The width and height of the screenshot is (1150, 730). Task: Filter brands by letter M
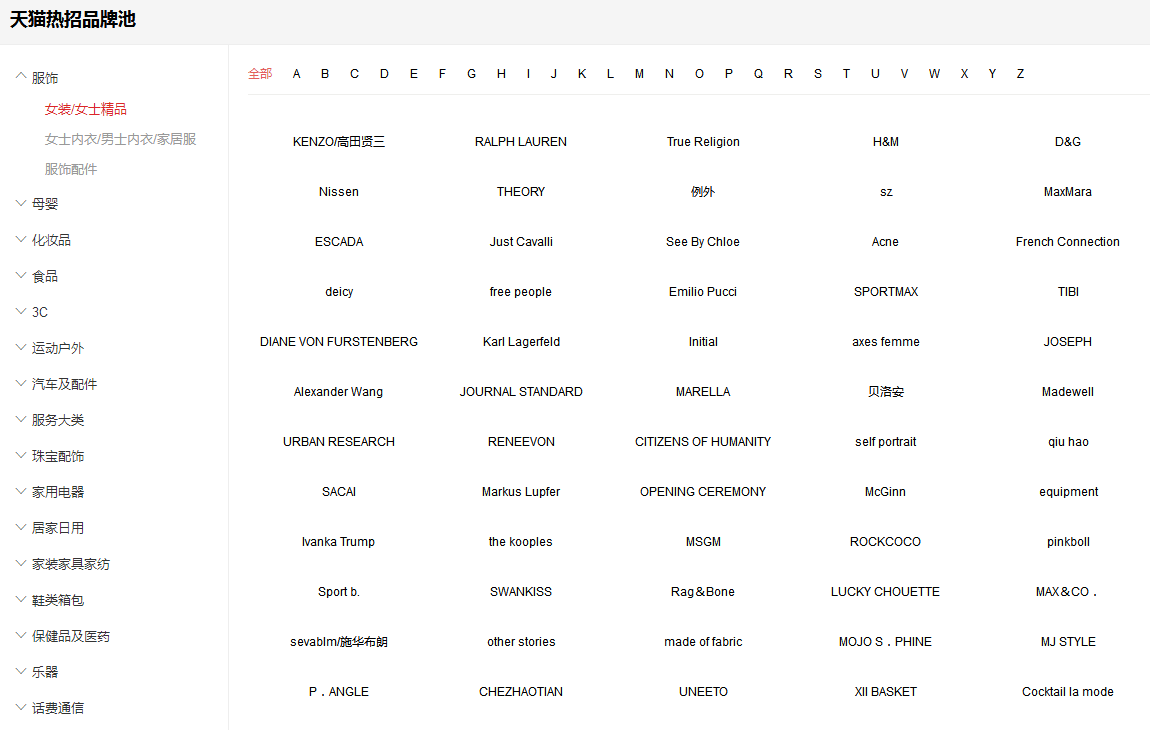coord(640,73)
